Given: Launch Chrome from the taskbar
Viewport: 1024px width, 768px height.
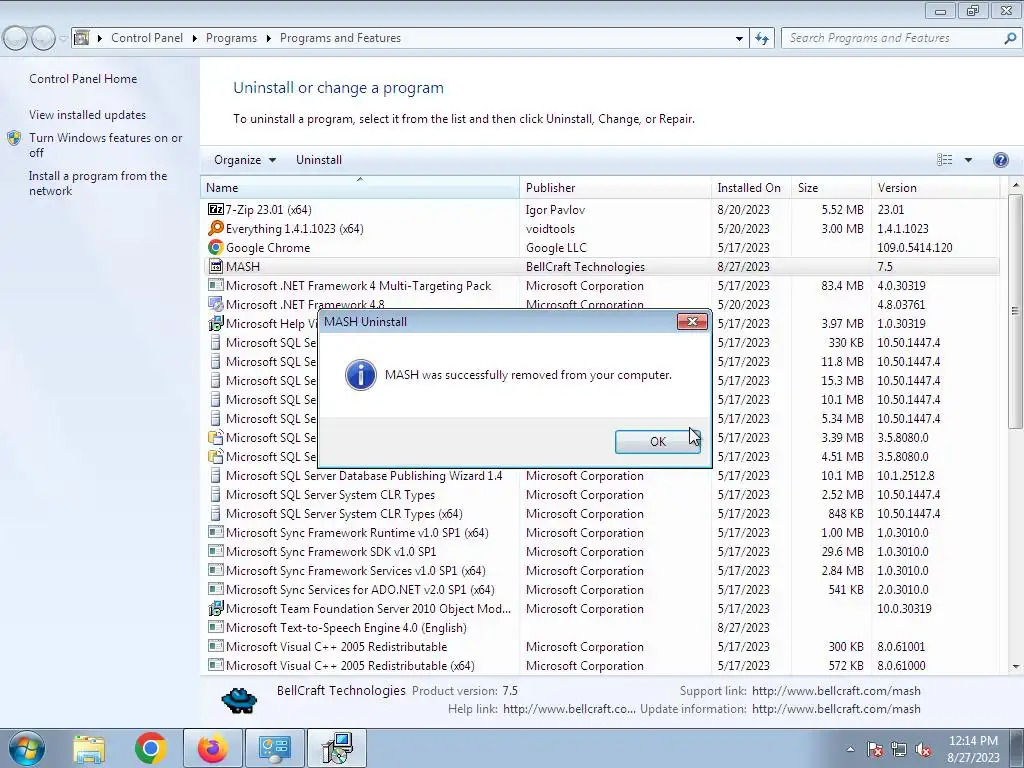Looking at the screenshot, I should (150, 748).
